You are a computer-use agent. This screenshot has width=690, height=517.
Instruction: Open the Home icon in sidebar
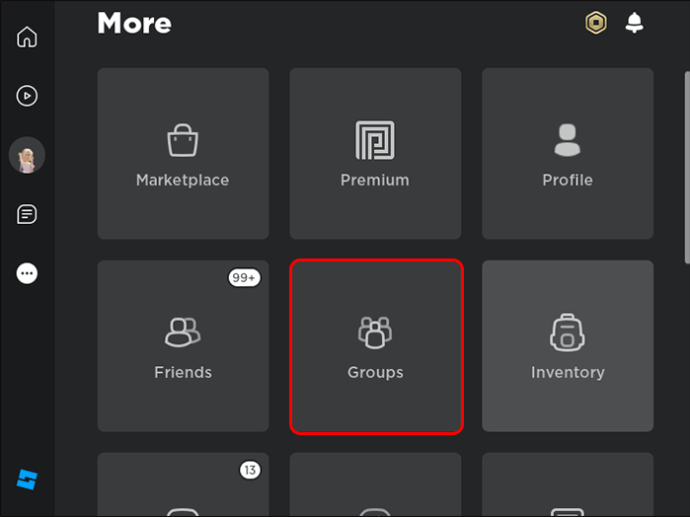(x=27, y=37)
